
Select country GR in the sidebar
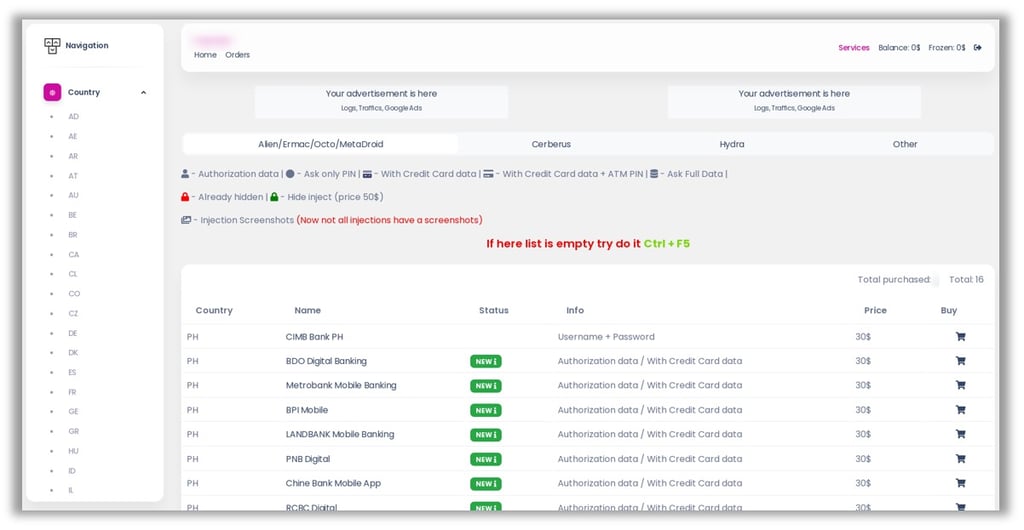(73, 431)
